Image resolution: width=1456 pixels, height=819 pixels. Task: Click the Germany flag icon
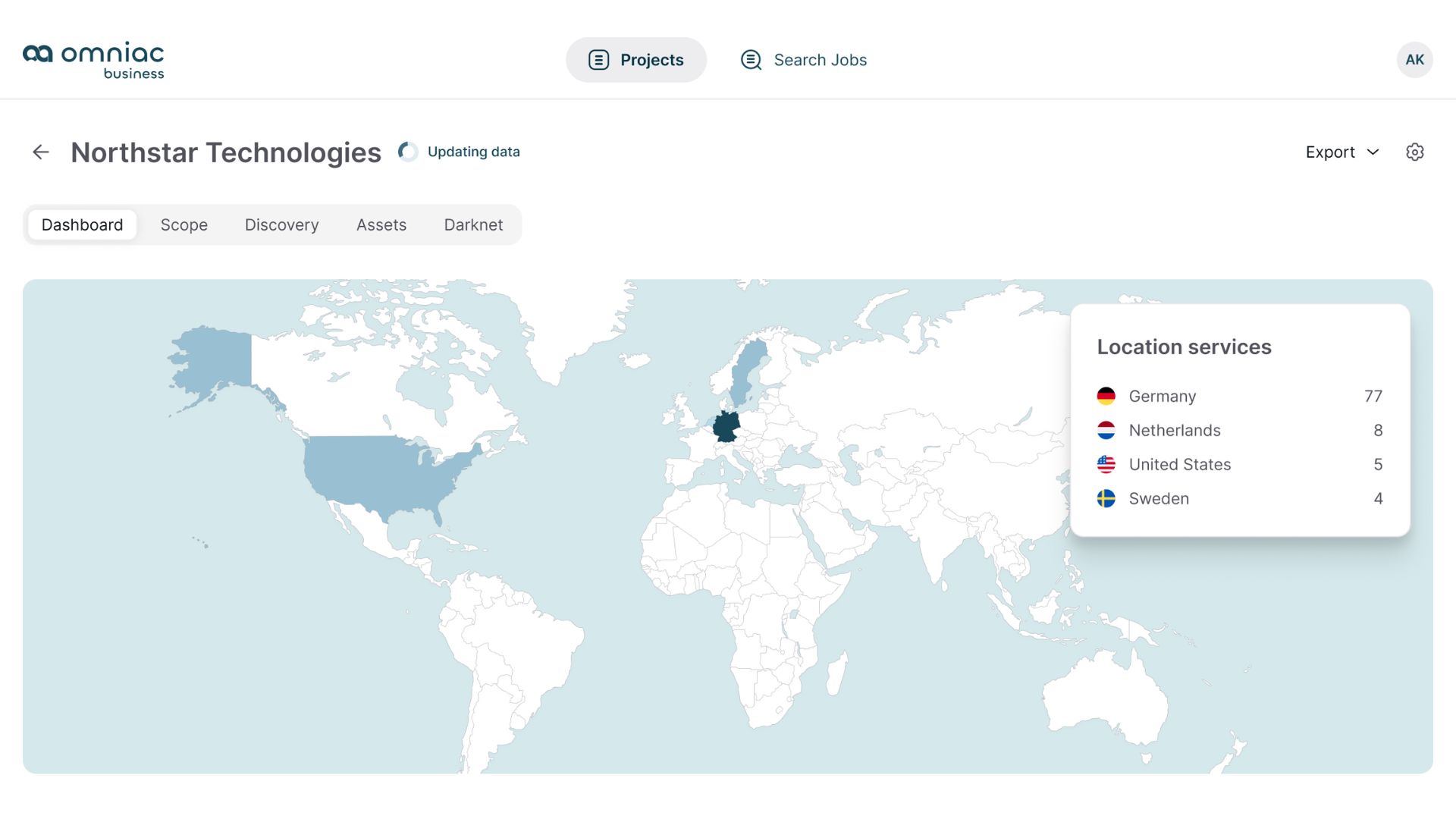click(1106, 396)
